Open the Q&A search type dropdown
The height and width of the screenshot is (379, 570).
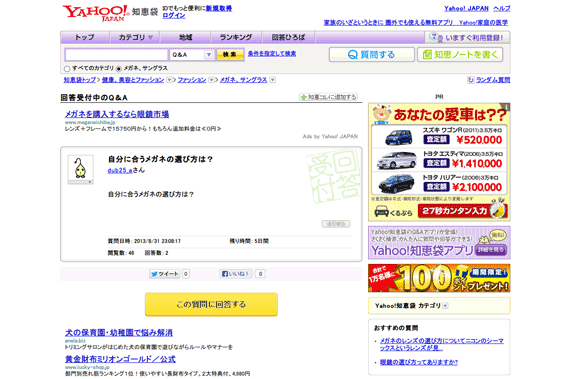coord(191,55)
